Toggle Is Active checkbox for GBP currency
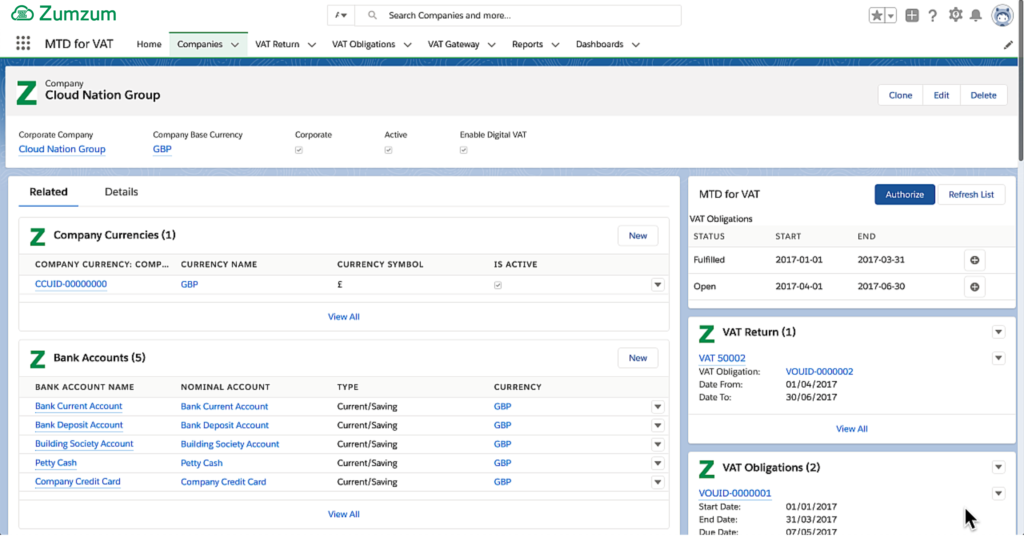The width and height of the screenshot is (1024, 538). [498, 285]
